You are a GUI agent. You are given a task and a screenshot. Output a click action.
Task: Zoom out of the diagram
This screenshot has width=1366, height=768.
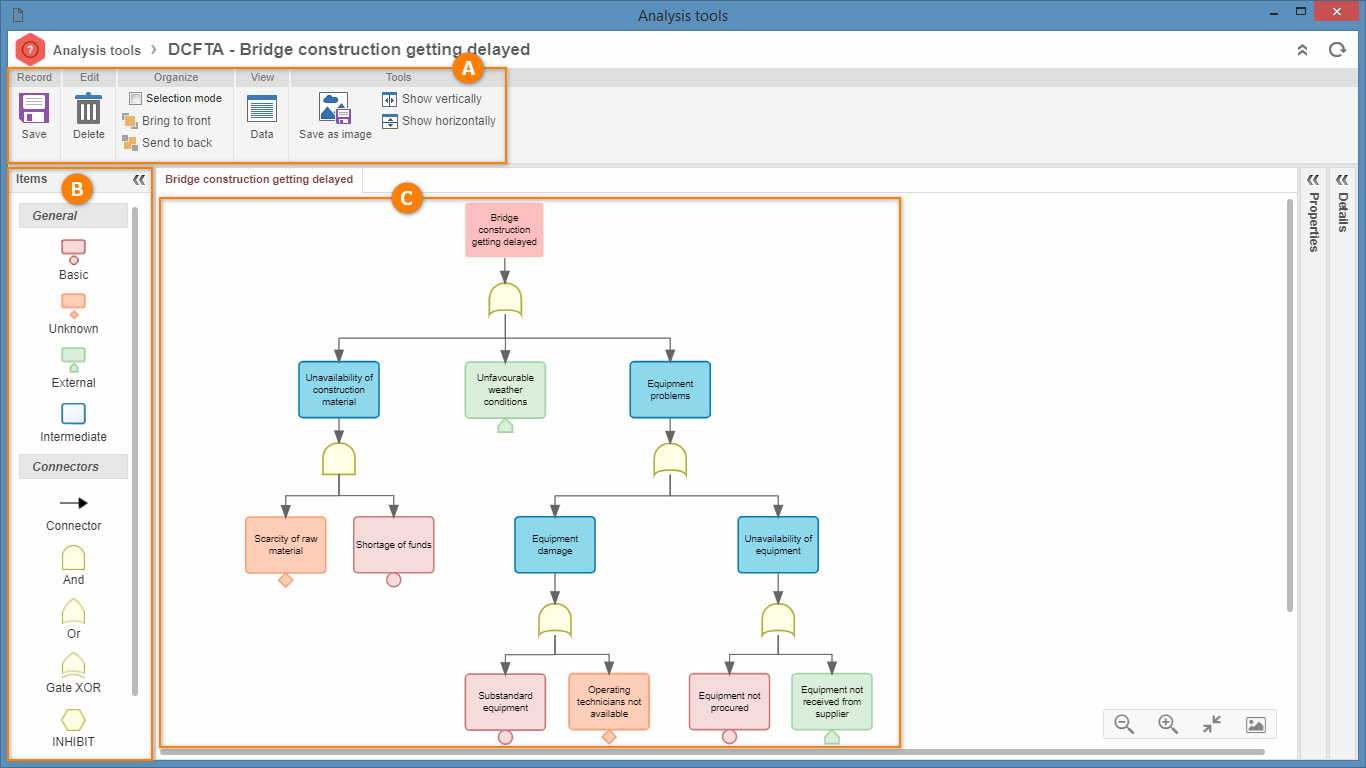pos(1124,724)
